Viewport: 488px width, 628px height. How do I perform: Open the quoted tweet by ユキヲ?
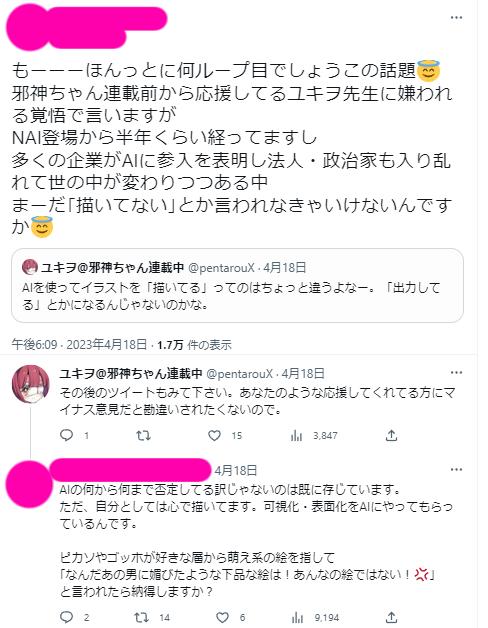pyautogui.click(x=237, y=285)
